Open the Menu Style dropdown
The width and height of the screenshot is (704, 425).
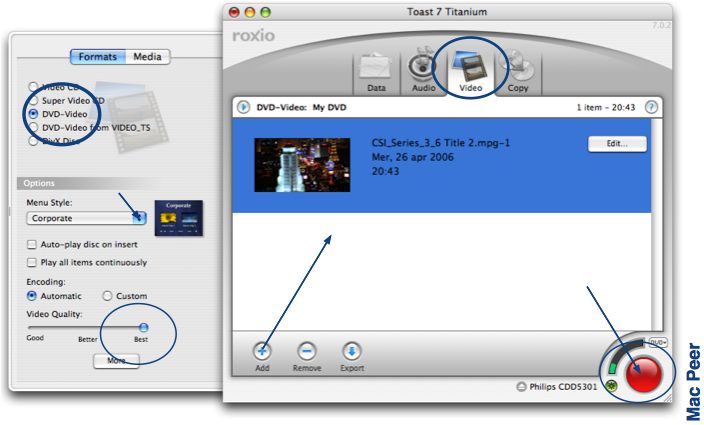86,218
